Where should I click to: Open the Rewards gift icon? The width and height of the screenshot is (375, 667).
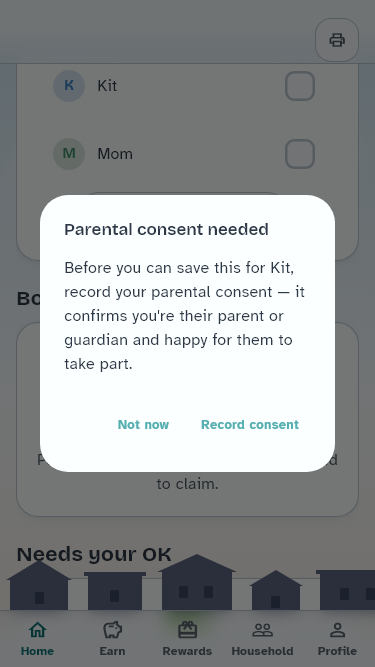click(187, 629)
